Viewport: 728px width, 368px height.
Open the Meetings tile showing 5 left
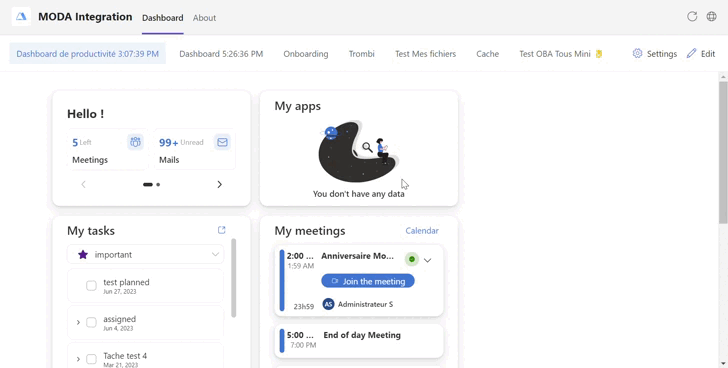[x=108, y=149]
